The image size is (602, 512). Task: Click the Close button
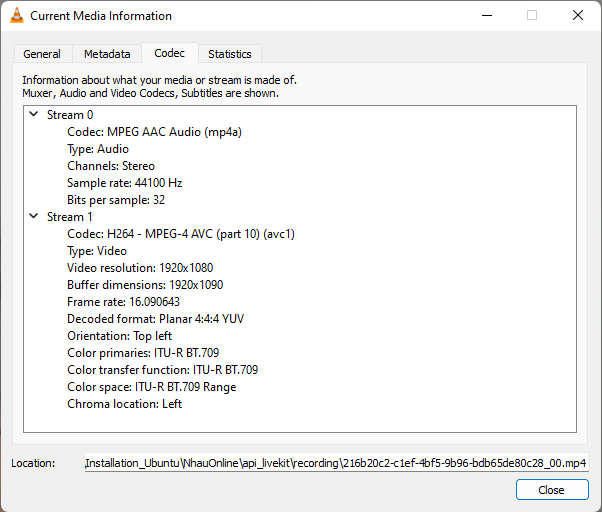coord(552,490)
